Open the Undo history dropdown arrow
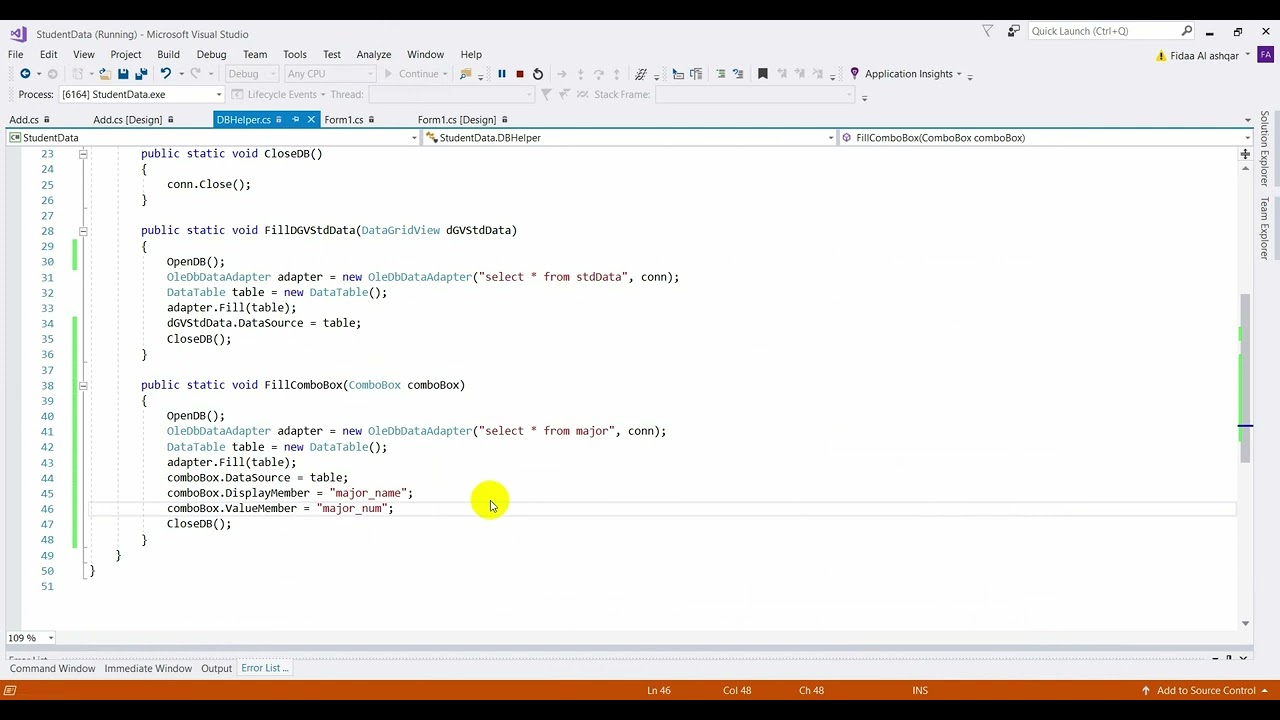This screenshot has height=720, width=1280. pos(180,75)
